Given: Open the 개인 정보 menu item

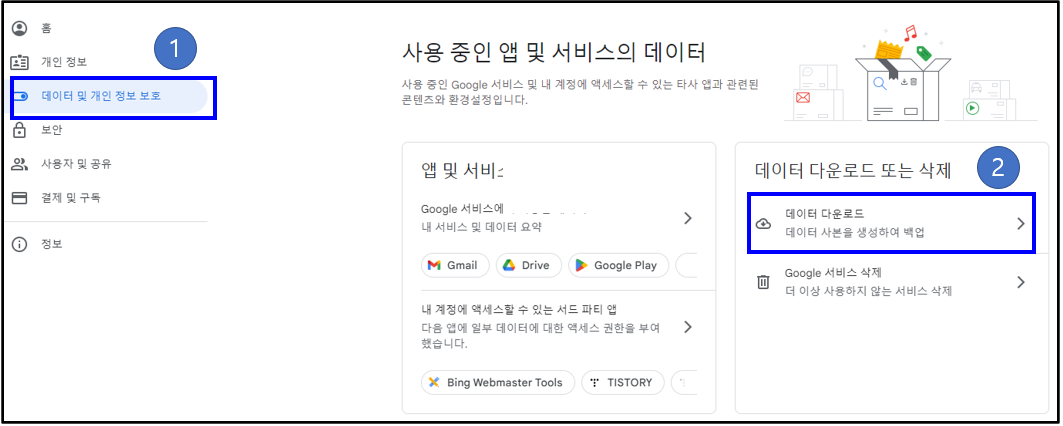Looking at the screenshot, I should click(64, 62).
